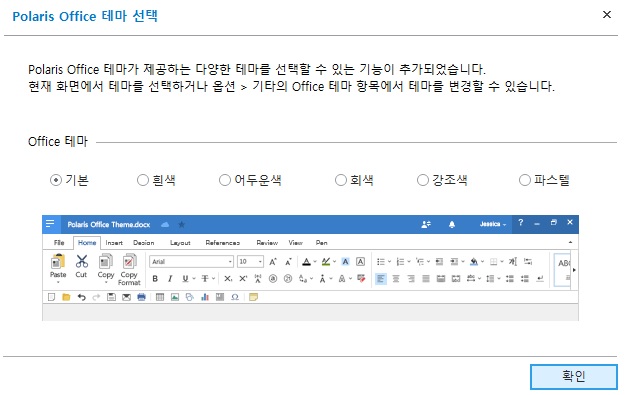625x395 pixels.
Task: Open the font size 10 combo box
Action: 250,261
